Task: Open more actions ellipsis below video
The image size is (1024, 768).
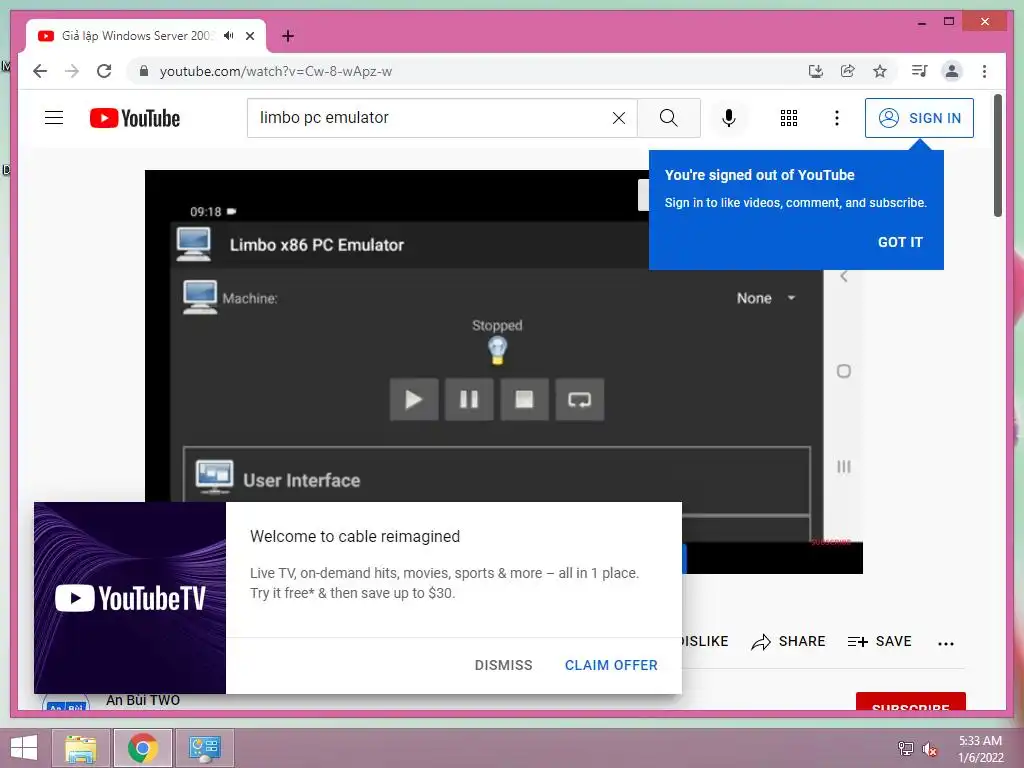Action: [946, 643]
